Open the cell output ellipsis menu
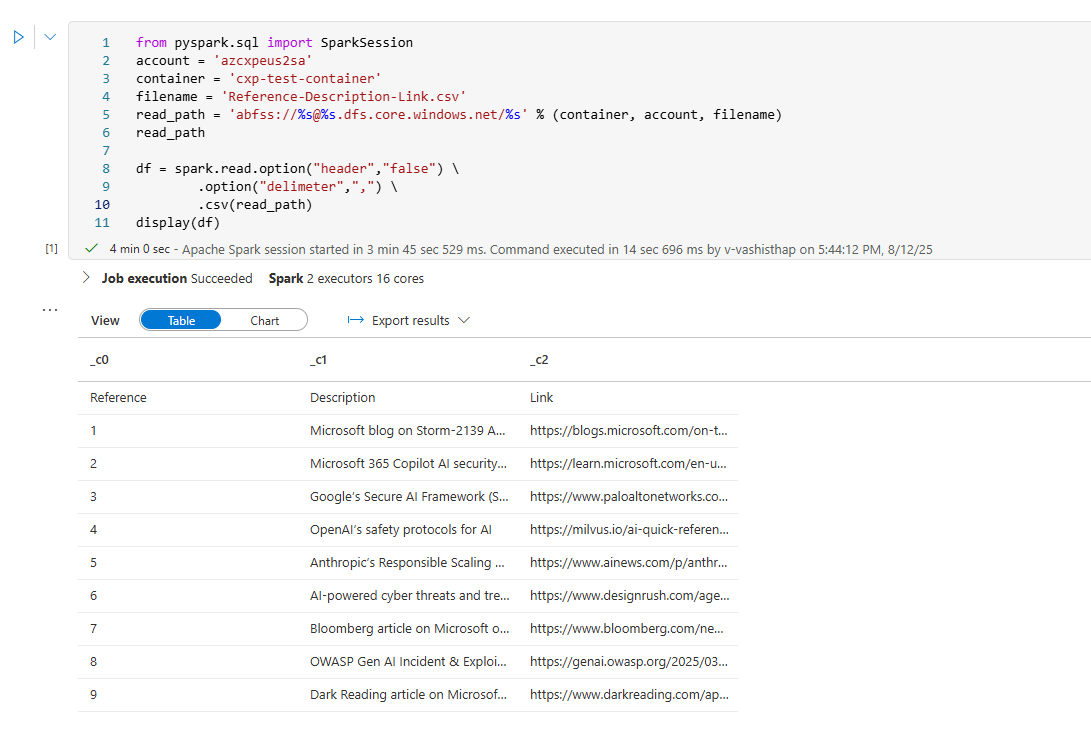 pyautogui.click(x=50, y=310)
